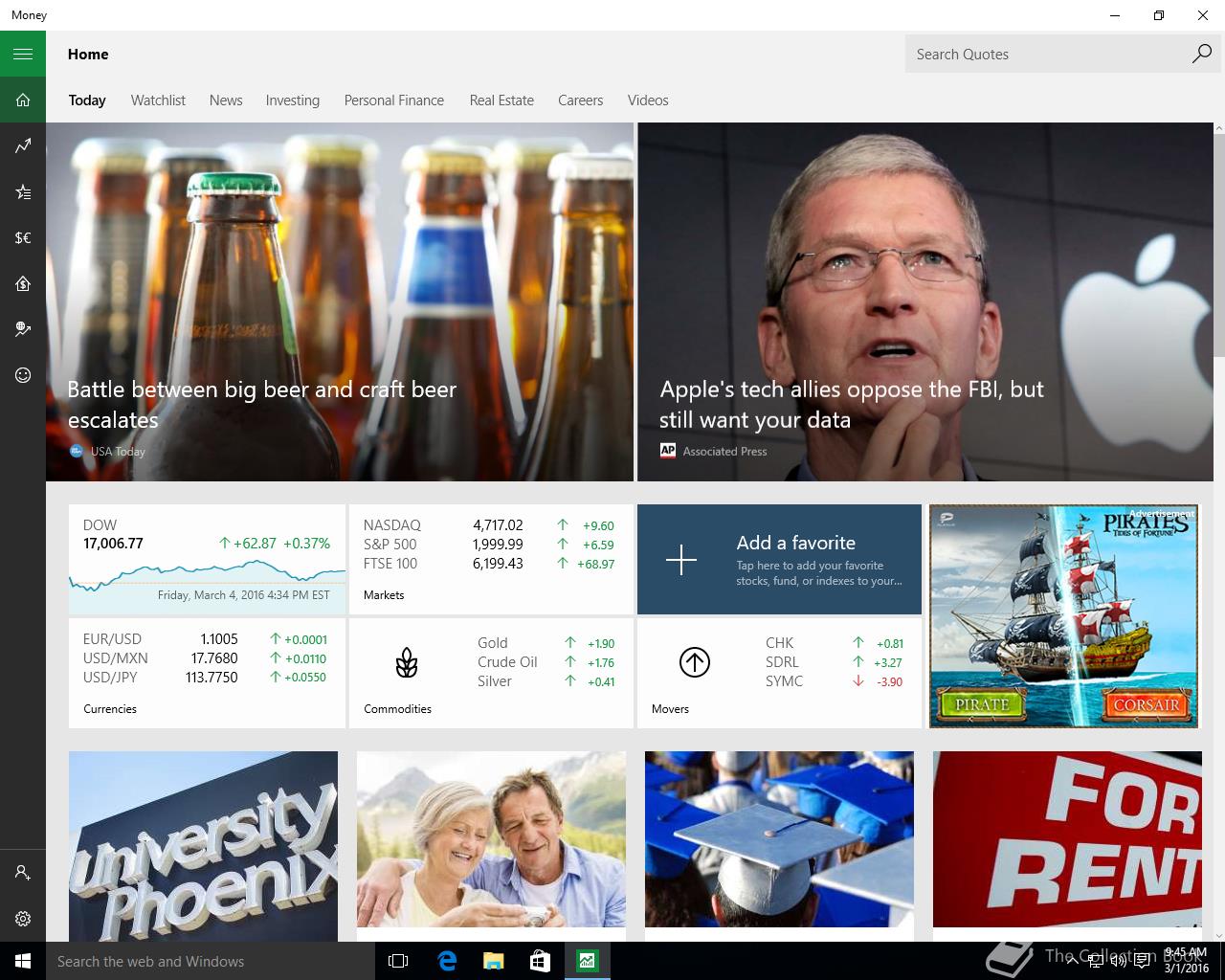Select the USD/JPY currency row
The height and width of the screenshot is (980, 1225).
(205, 678)
